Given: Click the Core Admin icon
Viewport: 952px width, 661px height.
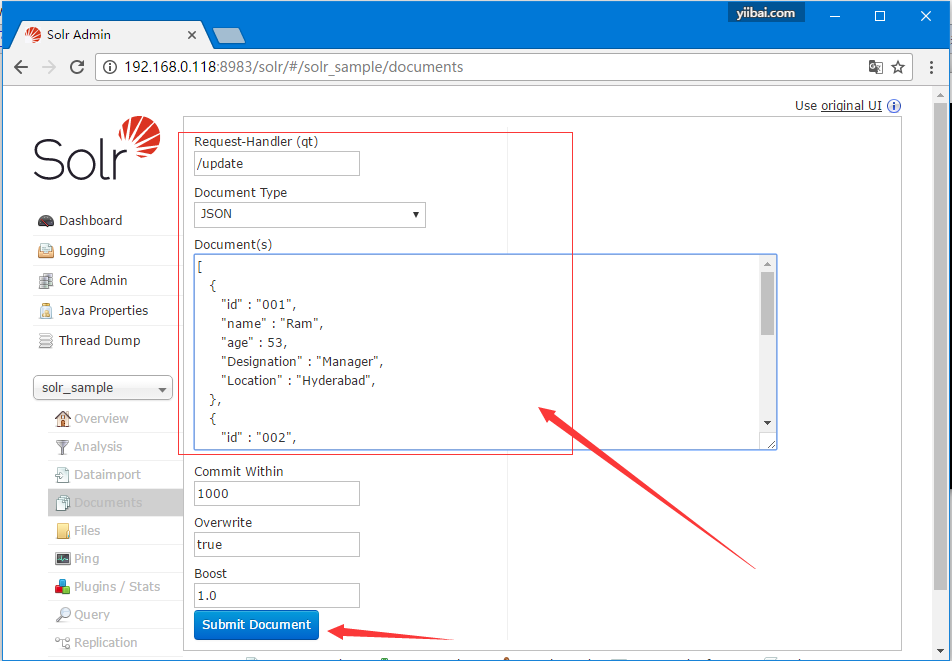Looking at the screenshot, I should point(45,281).
